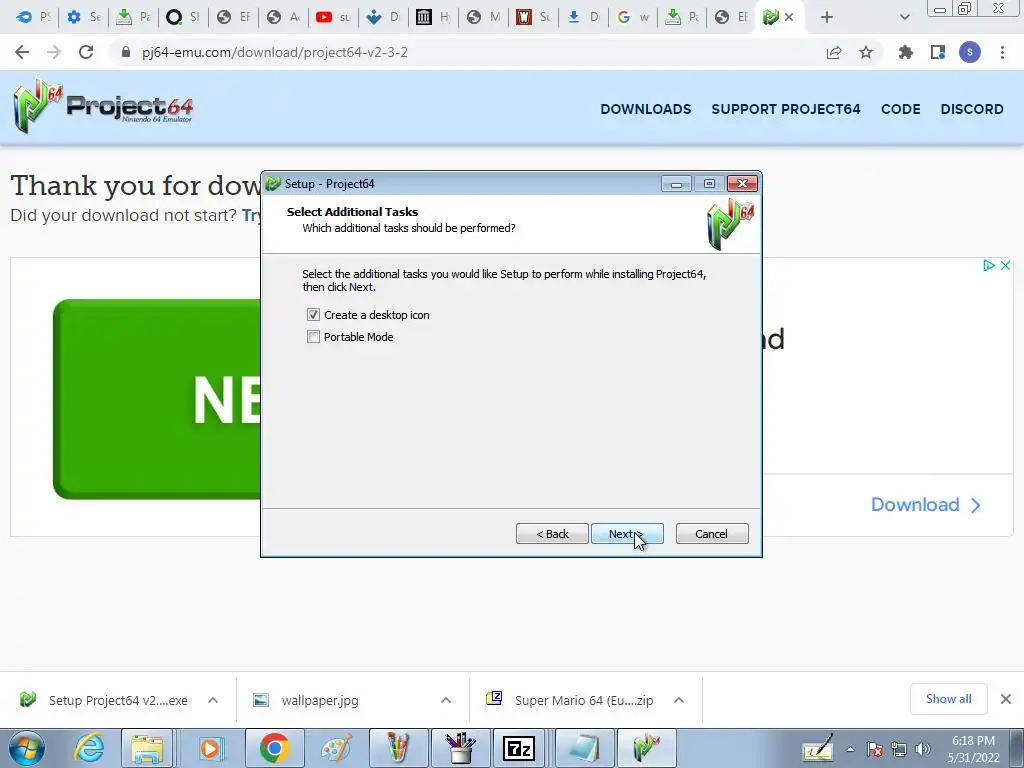Open a new browser tab

pyautogui.click(x=827, y=17)
